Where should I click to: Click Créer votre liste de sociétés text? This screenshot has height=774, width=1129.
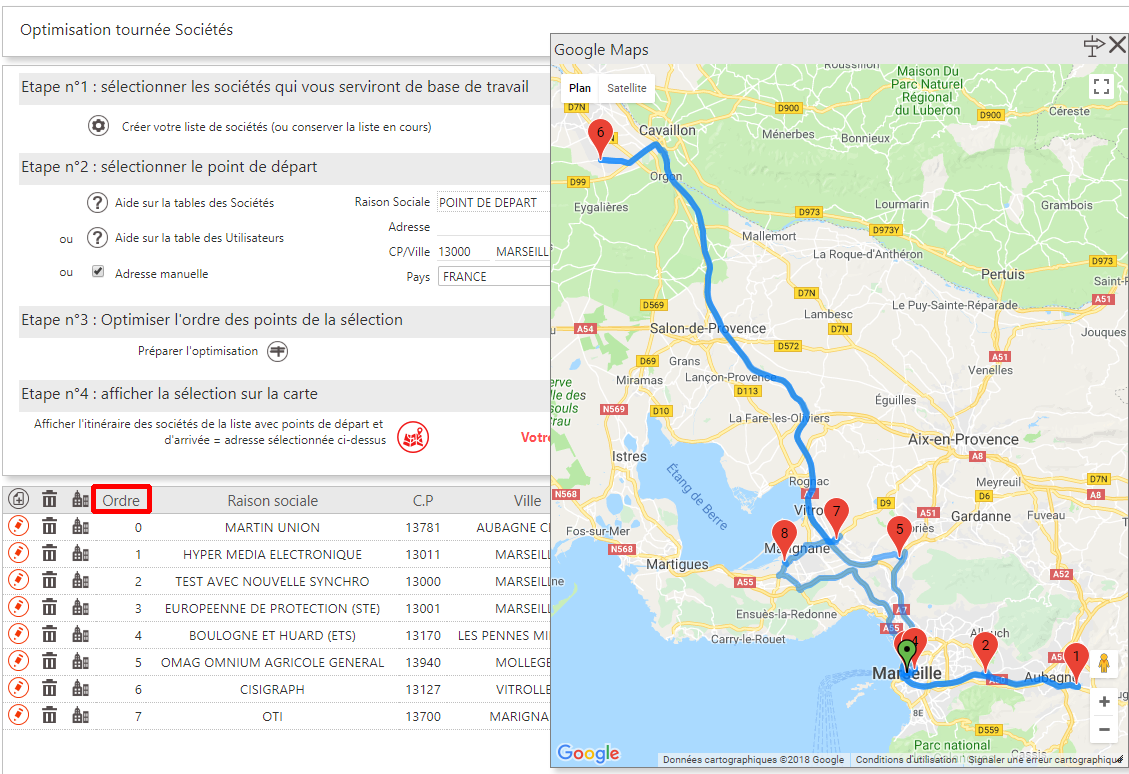click(x=276, y=127)
